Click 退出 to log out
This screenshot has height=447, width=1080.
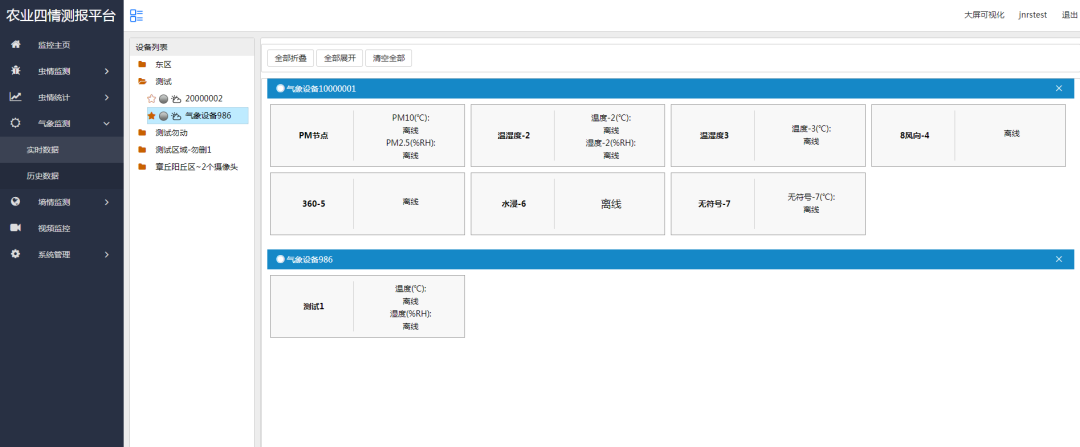click(x=1070, y=15)
